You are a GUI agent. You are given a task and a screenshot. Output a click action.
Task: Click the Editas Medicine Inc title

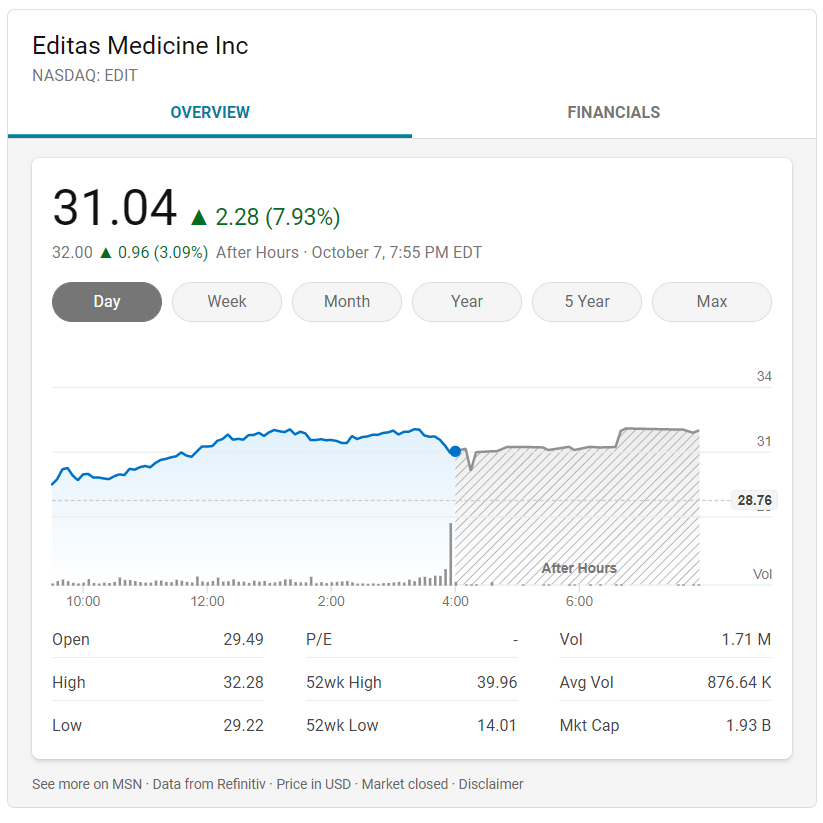(x=140, y=46)
